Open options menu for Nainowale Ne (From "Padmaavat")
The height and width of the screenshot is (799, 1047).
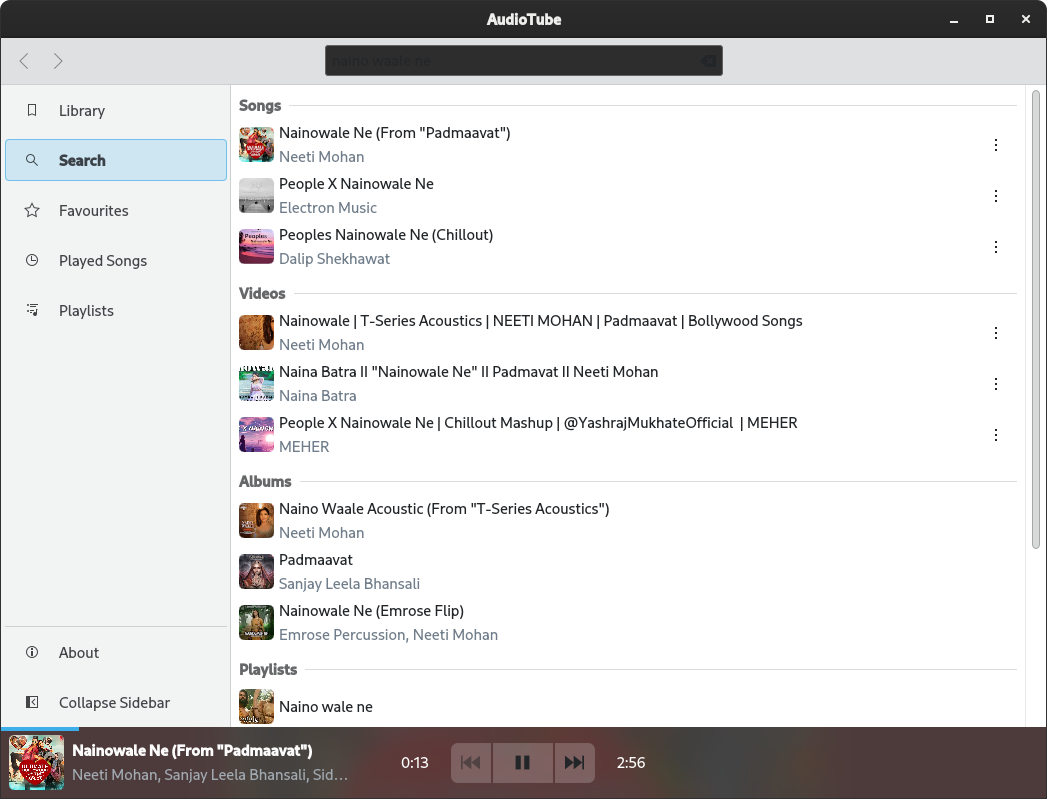[996, 145]
